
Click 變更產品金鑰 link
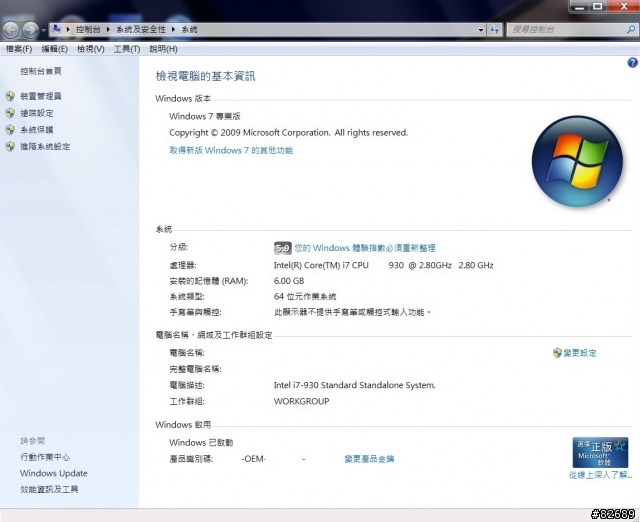[x=369, y=459]
